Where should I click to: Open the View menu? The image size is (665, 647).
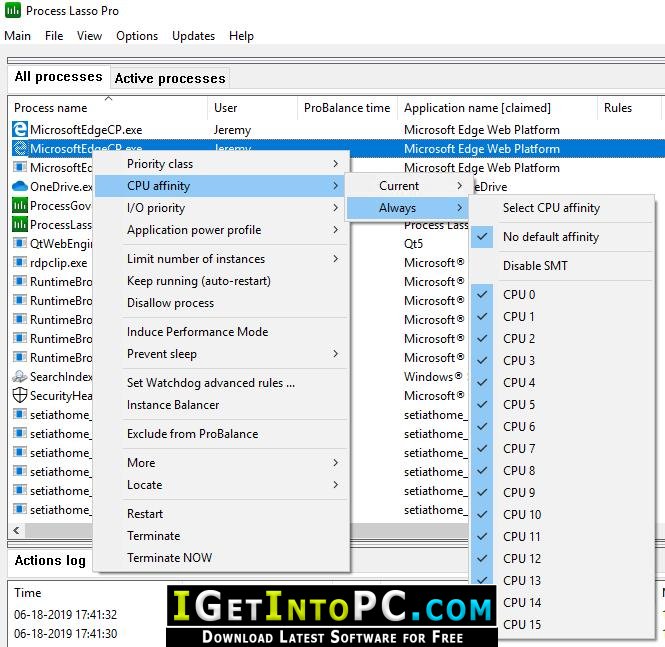[x=89, y=36]
